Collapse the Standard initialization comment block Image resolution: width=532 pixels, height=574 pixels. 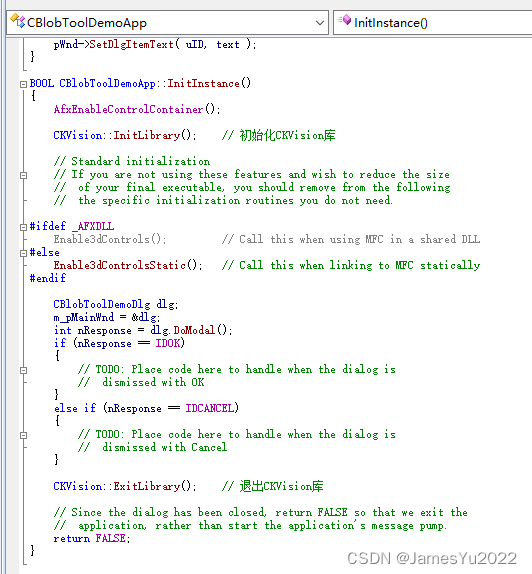pos(23,175)
